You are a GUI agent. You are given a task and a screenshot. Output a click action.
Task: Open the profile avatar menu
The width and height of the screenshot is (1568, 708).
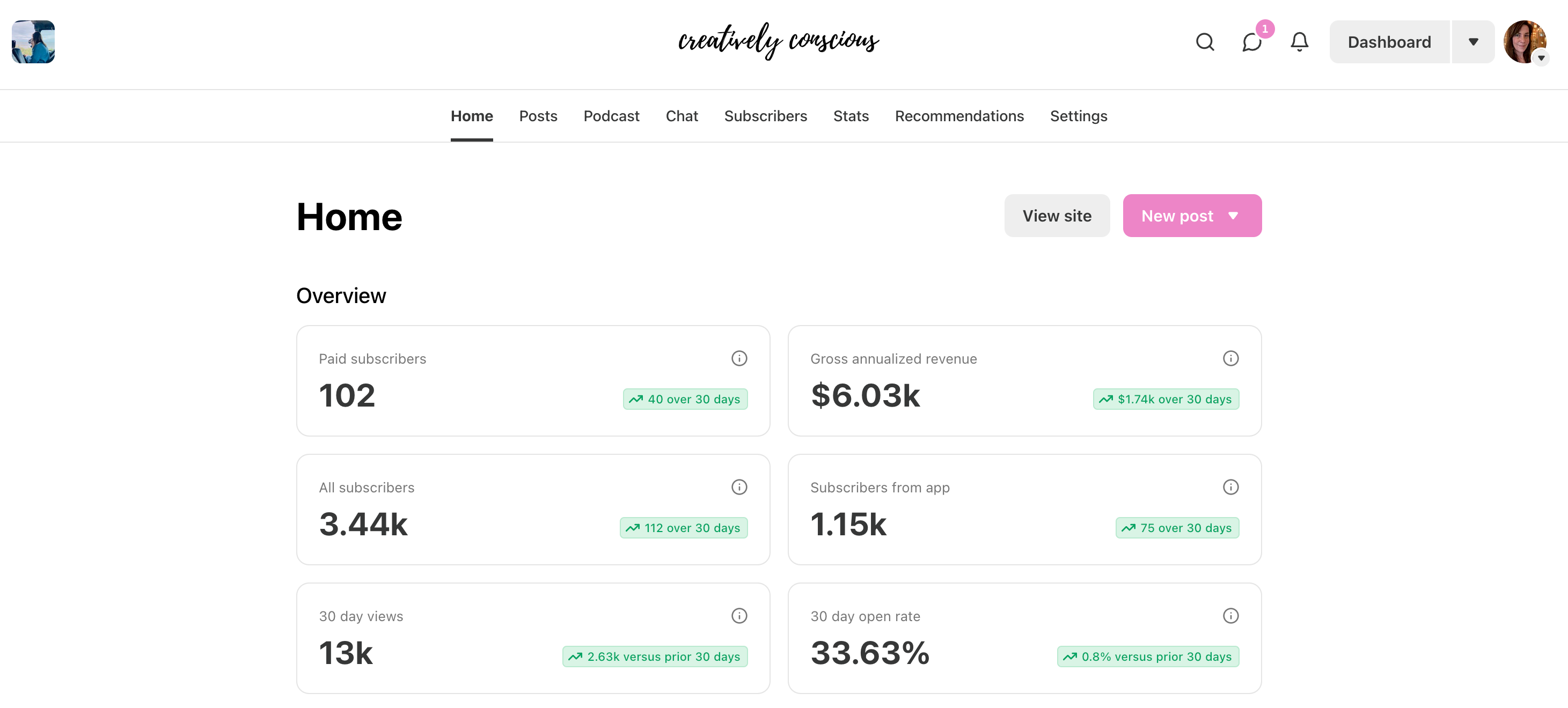click(1525, 42)
